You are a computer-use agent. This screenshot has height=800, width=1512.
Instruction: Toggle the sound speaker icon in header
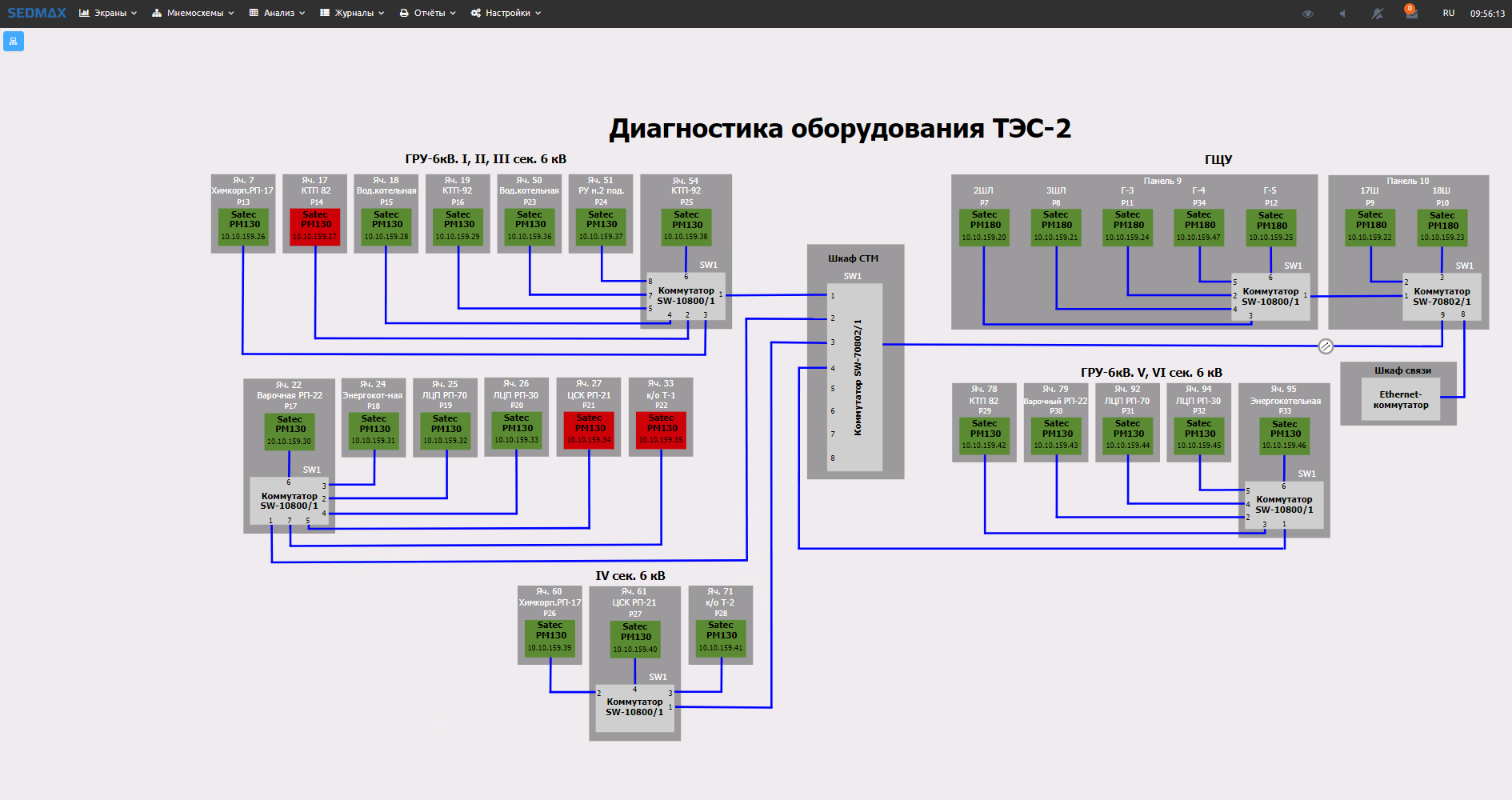tap(1342, 14)
